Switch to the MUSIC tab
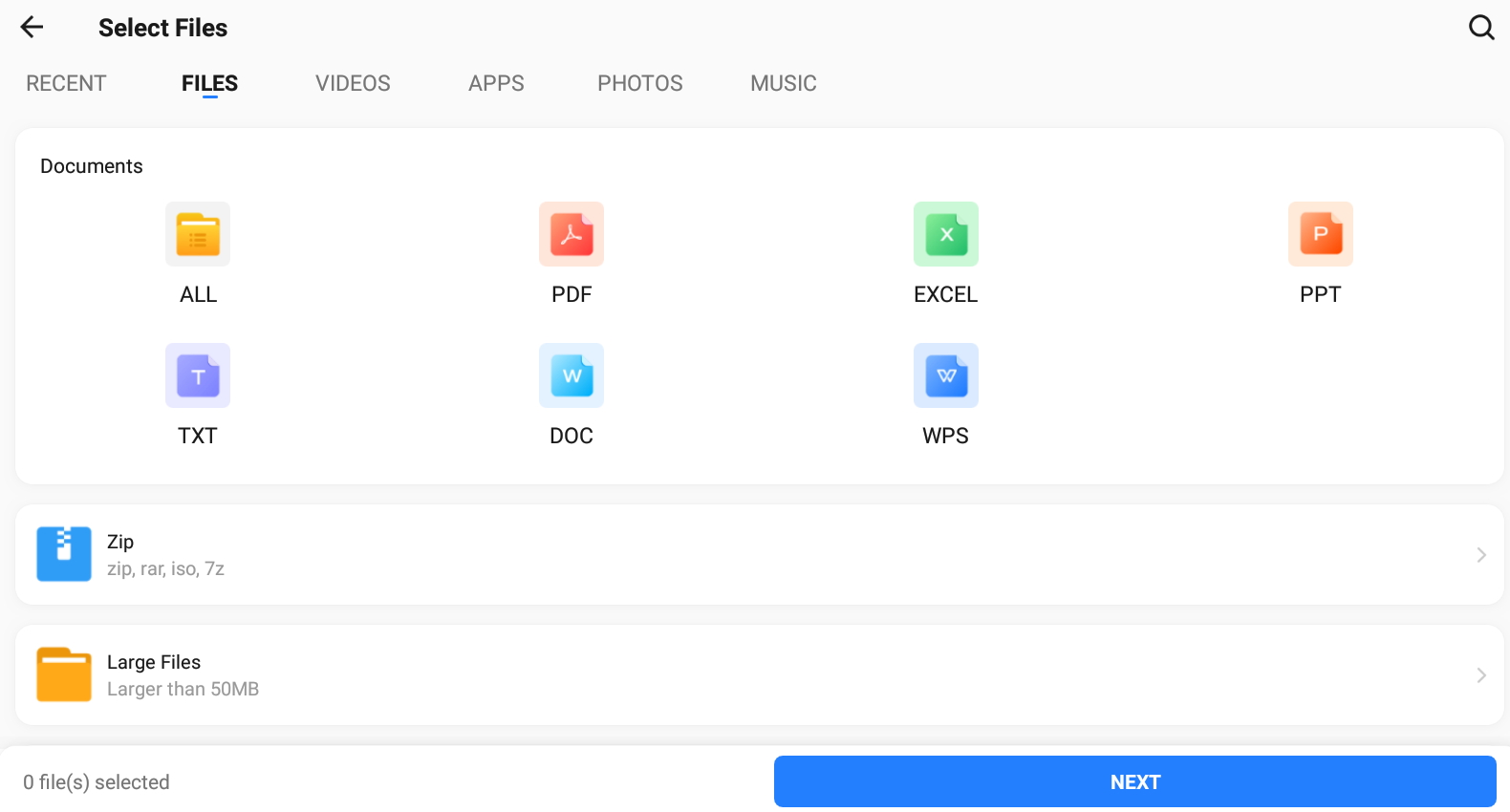 [784, 83]
